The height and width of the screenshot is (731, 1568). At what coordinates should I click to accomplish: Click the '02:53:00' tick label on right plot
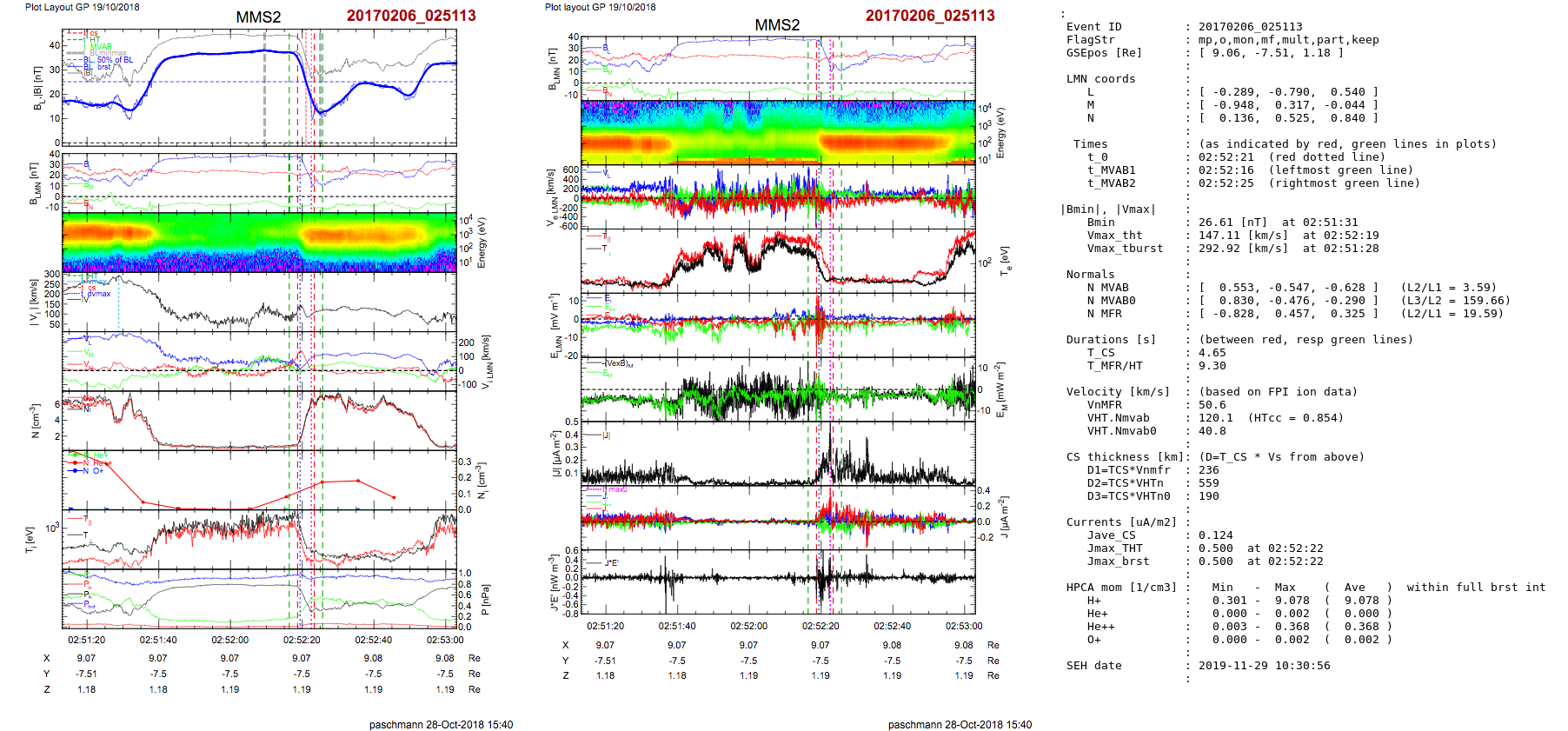coord(964,626)
